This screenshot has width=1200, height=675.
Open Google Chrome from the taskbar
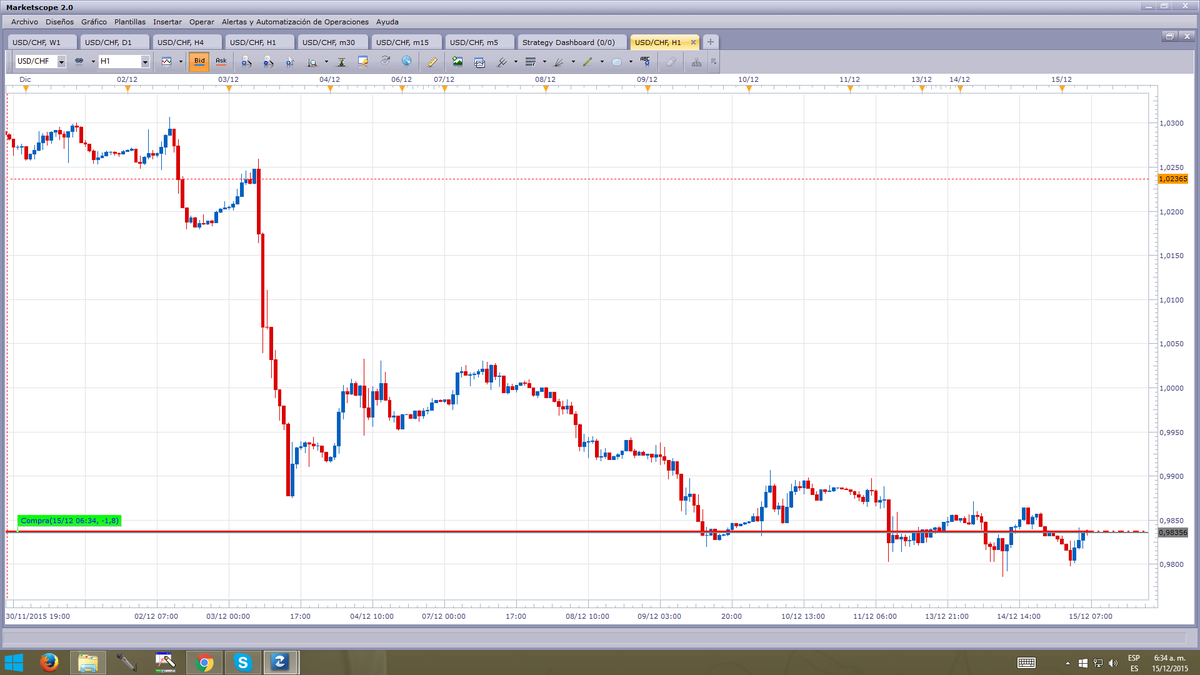coord(203,661)
